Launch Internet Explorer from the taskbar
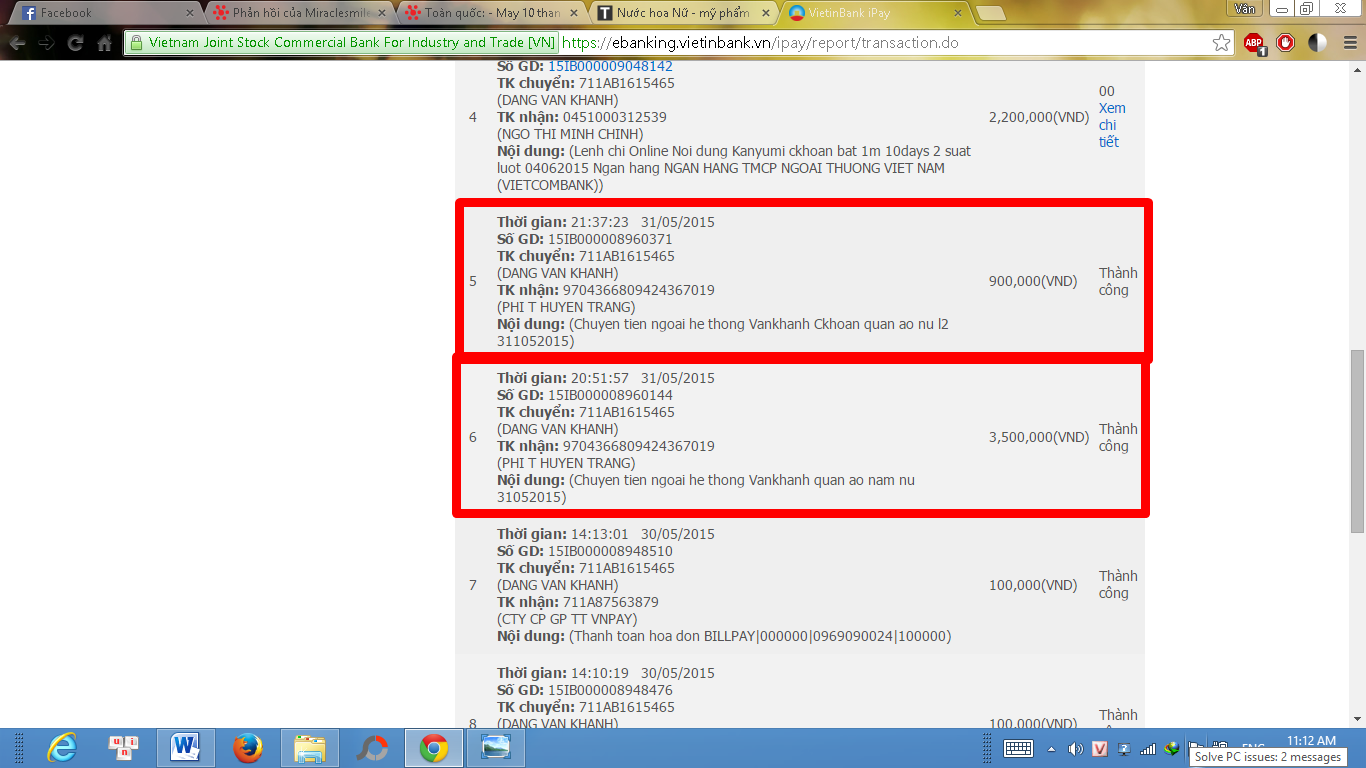The height and width of the screenshot is (768, 1366). [x=62, y=747]
